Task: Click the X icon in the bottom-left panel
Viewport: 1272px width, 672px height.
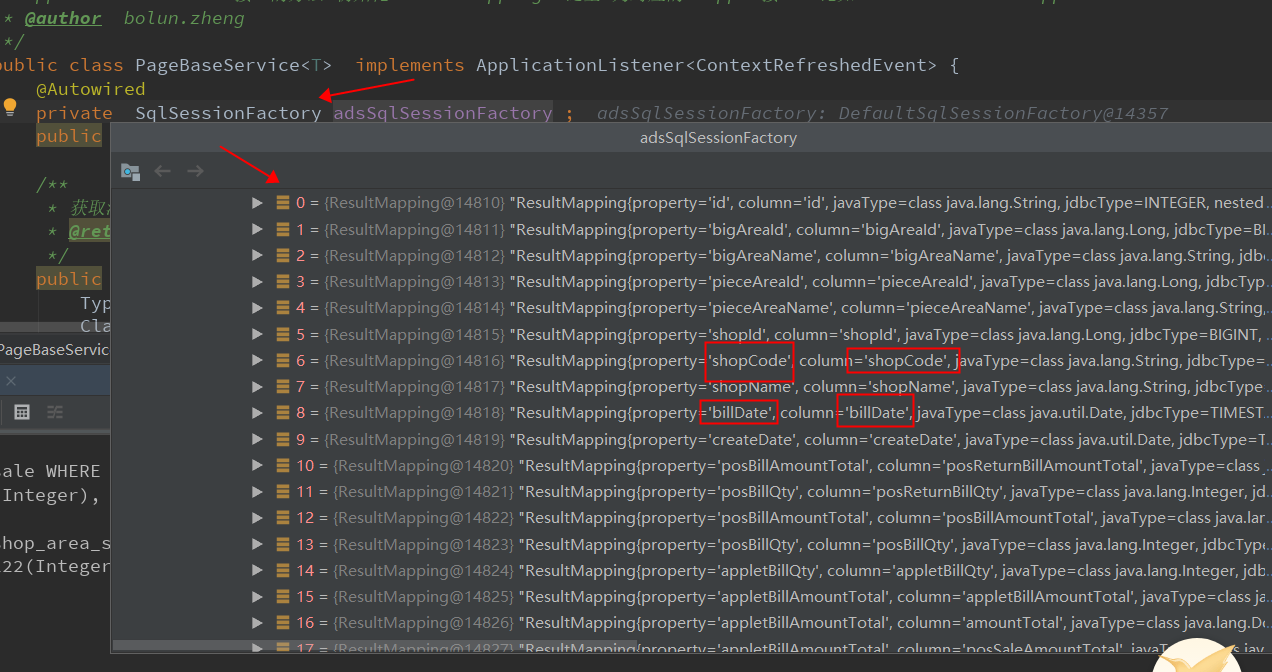Action: [10, 380]
